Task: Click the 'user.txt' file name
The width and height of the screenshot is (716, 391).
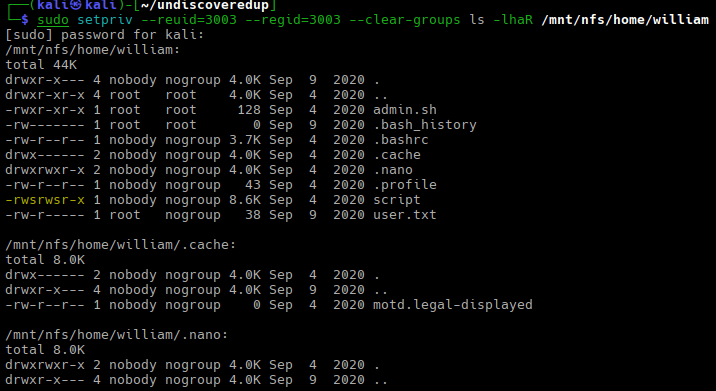Action: tap(405, 215)
